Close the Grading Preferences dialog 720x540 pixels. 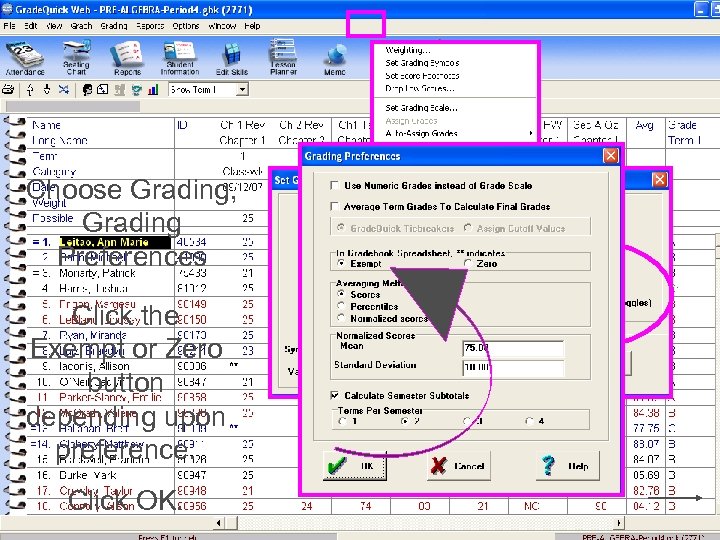pyautogui.click(x=610, y=156)
